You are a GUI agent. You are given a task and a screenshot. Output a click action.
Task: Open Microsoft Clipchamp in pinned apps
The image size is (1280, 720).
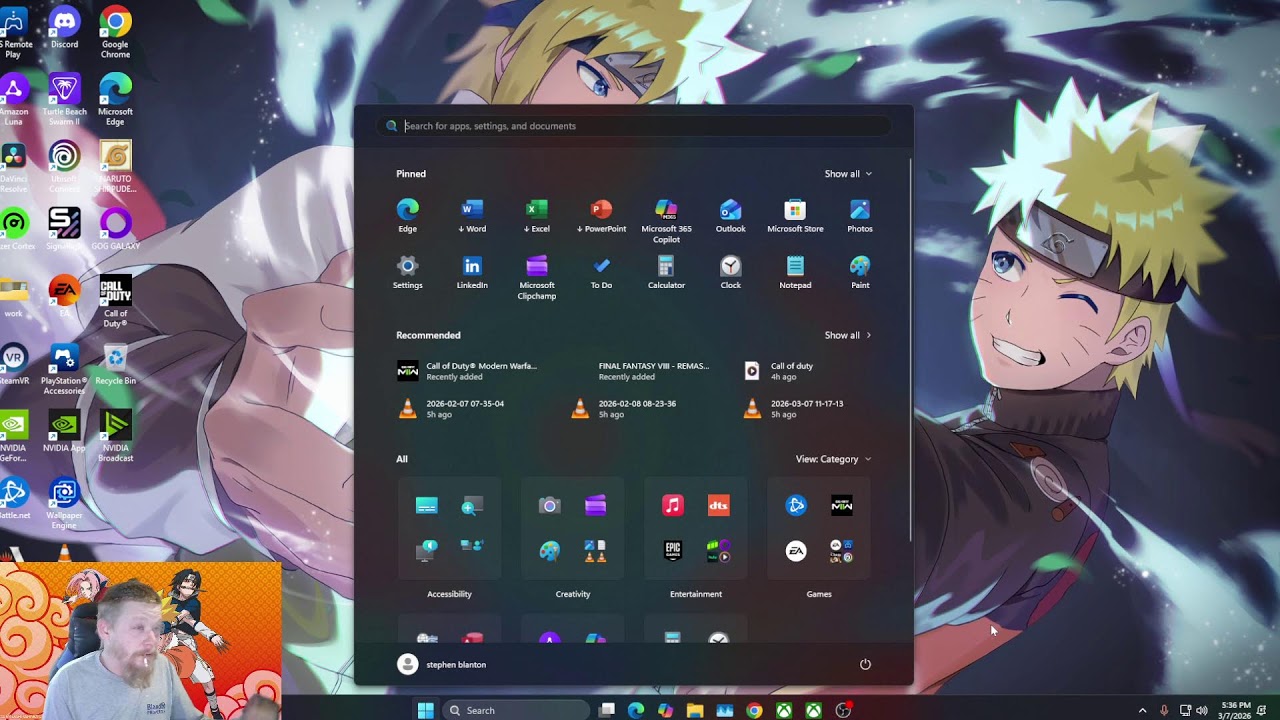click(x=537, y=277)
